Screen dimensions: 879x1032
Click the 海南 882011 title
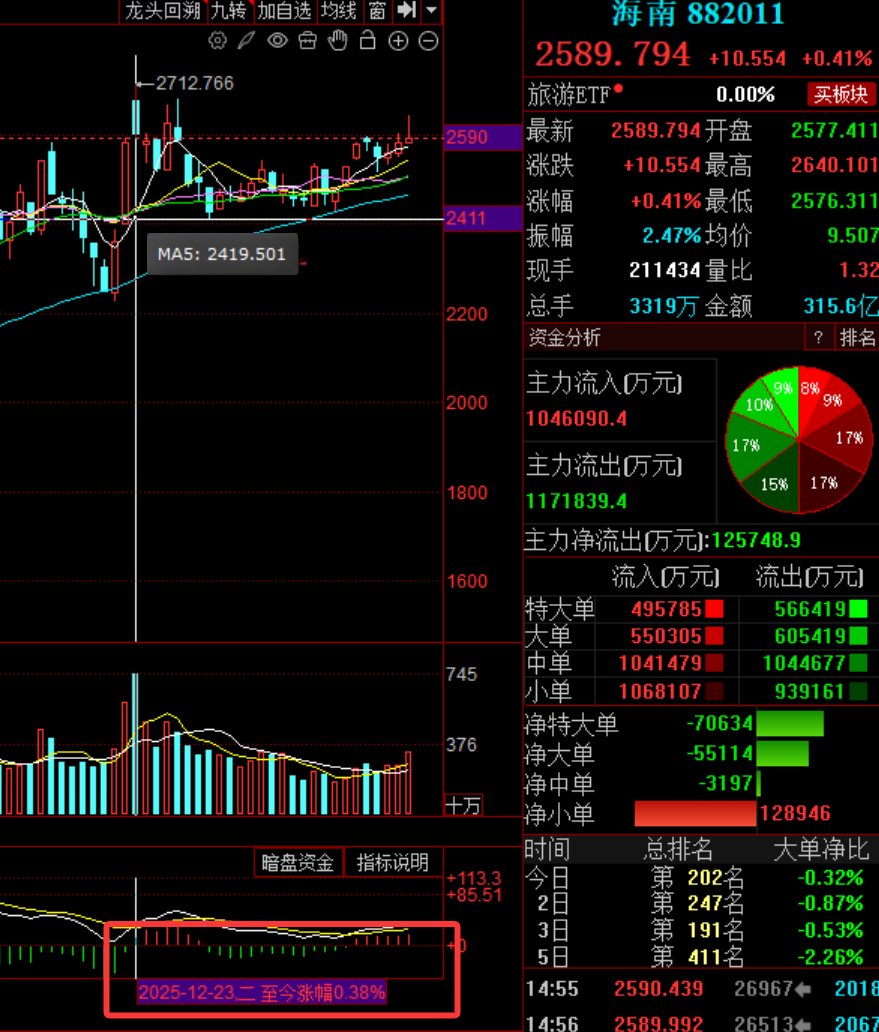[x=698, y=13]
